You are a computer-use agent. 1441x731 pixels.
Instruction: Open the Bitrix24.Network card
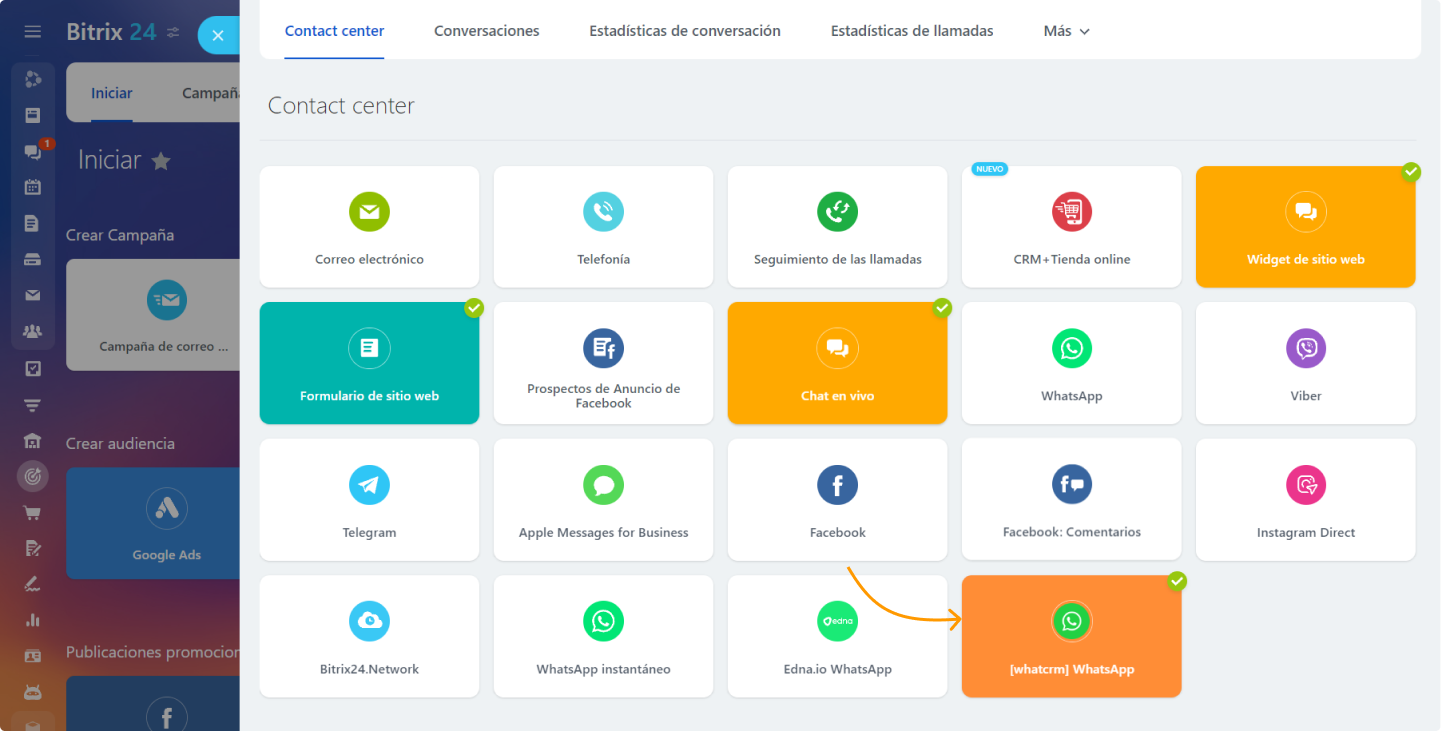(x=369, y=636)
